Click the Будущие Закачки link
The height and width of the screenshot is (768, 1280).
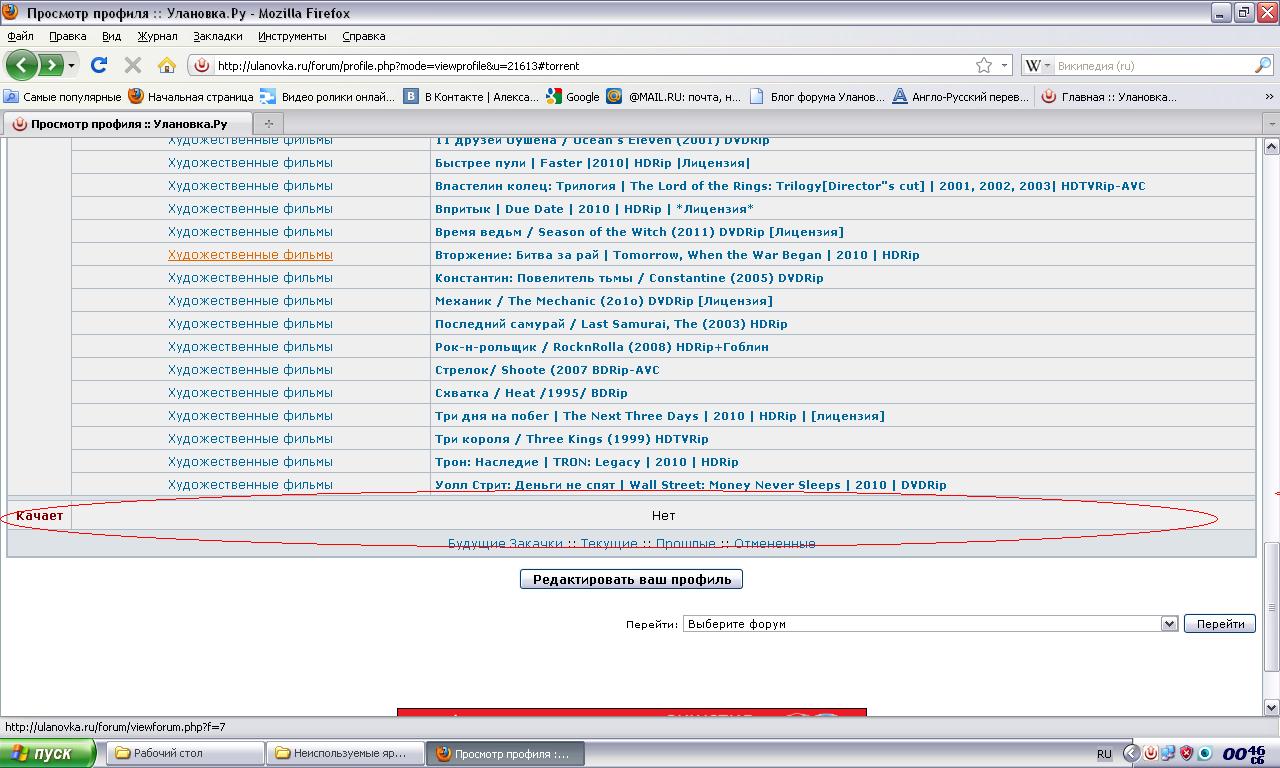[504, 544]
